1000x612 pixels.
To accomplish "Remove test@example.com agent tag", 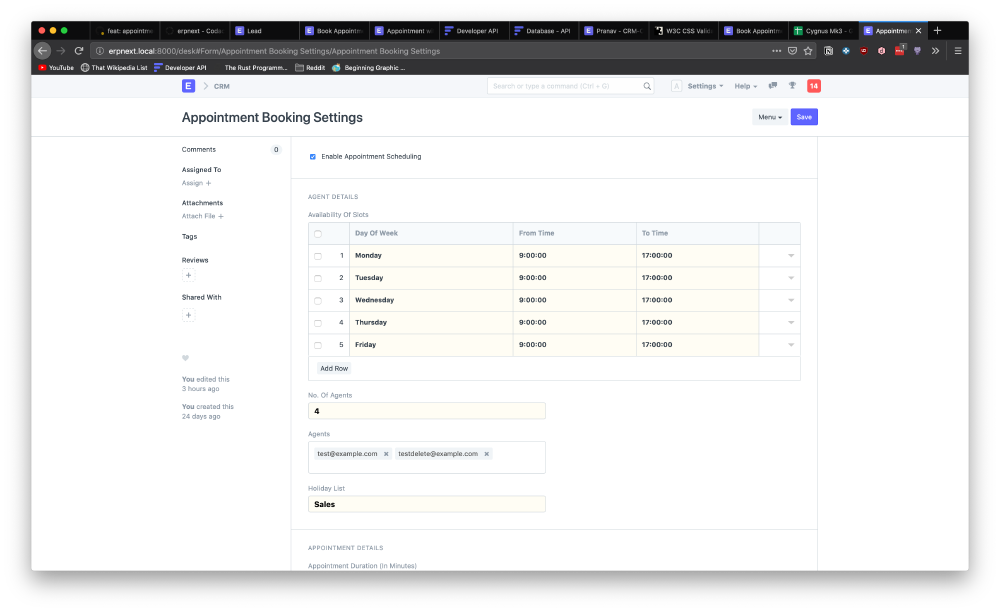I will click(x=386, y=454).
